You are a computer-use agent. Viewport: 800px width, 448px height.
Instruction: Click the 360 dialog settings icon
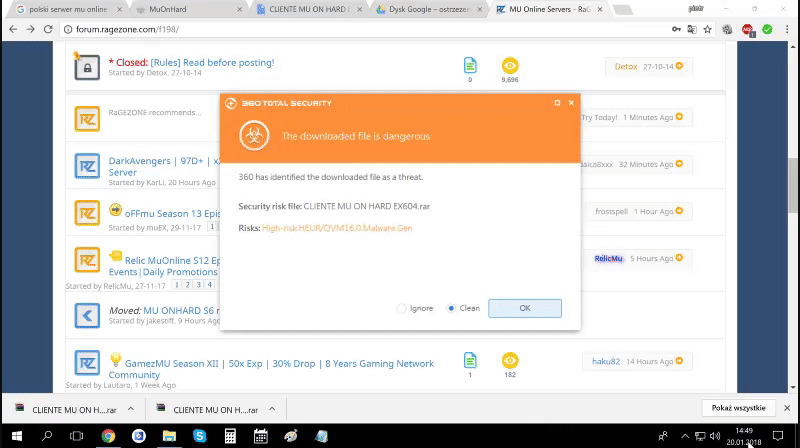pos(557,103)
